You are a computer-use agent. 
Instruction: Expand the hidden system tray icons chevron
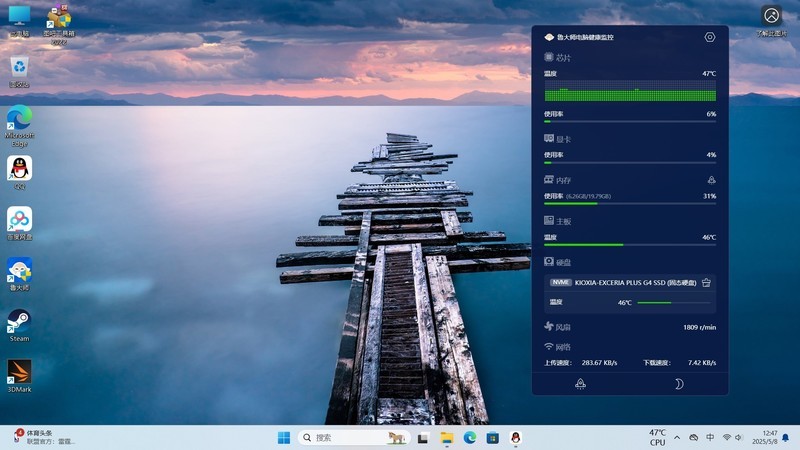(x=677, y=438)
